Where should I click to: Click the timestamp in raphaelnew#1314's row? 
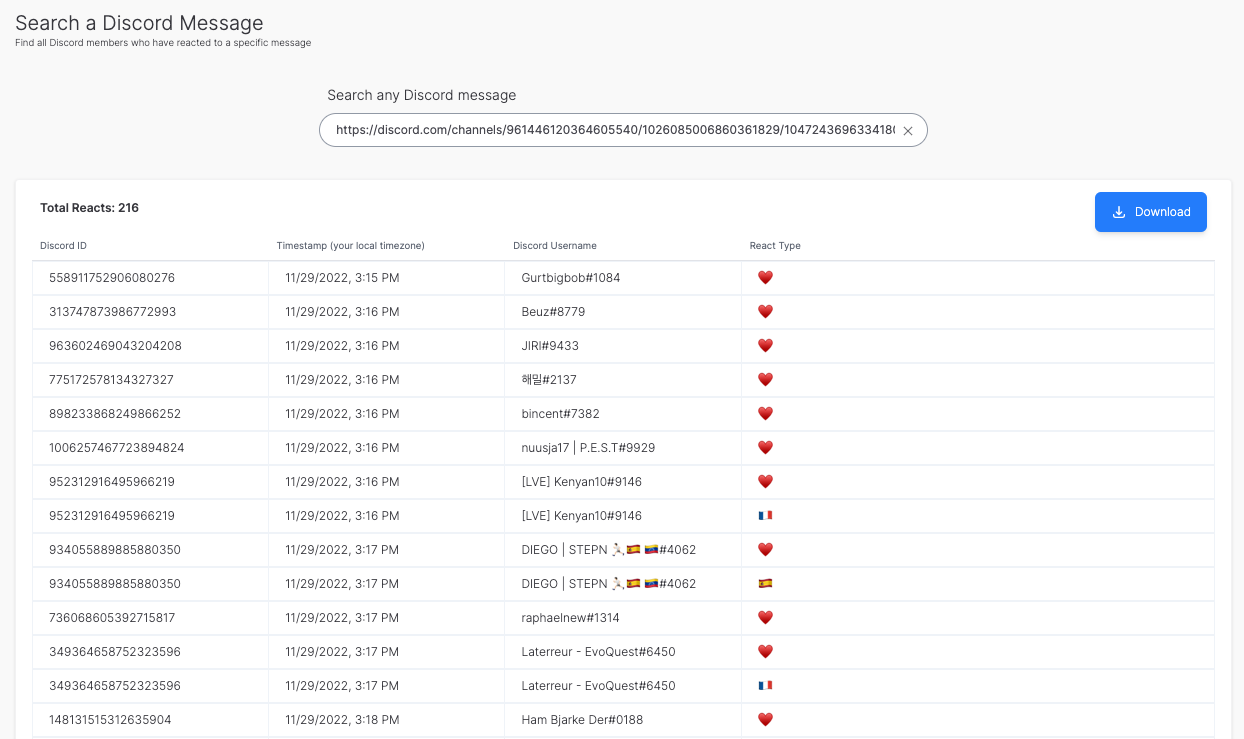(x=342, y=618)
